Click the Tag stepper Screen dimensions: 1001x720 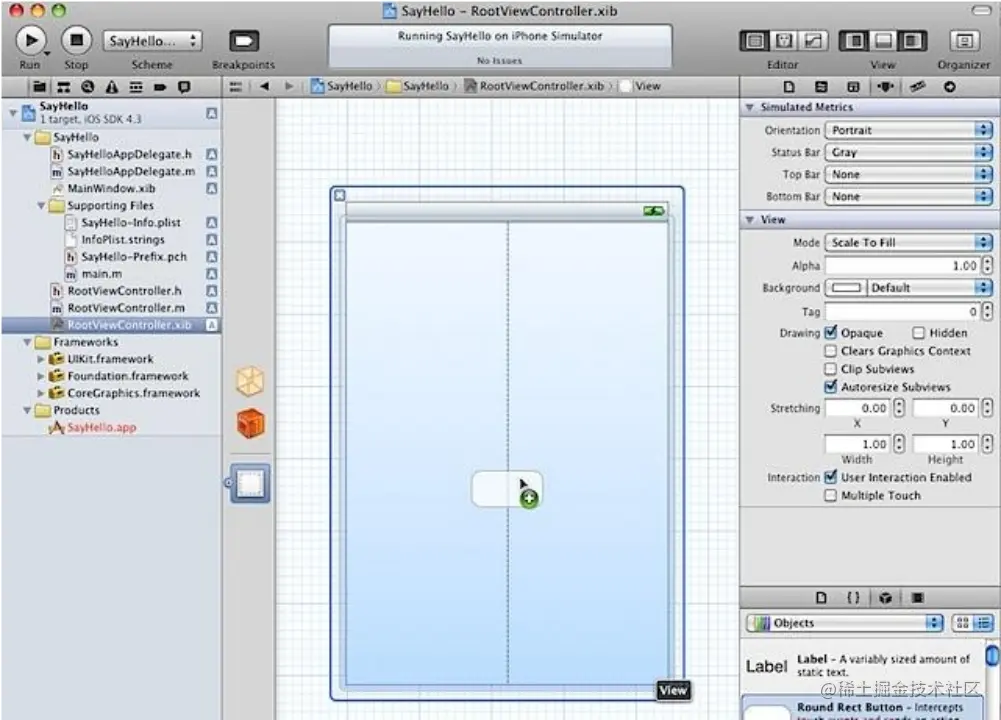987,311
